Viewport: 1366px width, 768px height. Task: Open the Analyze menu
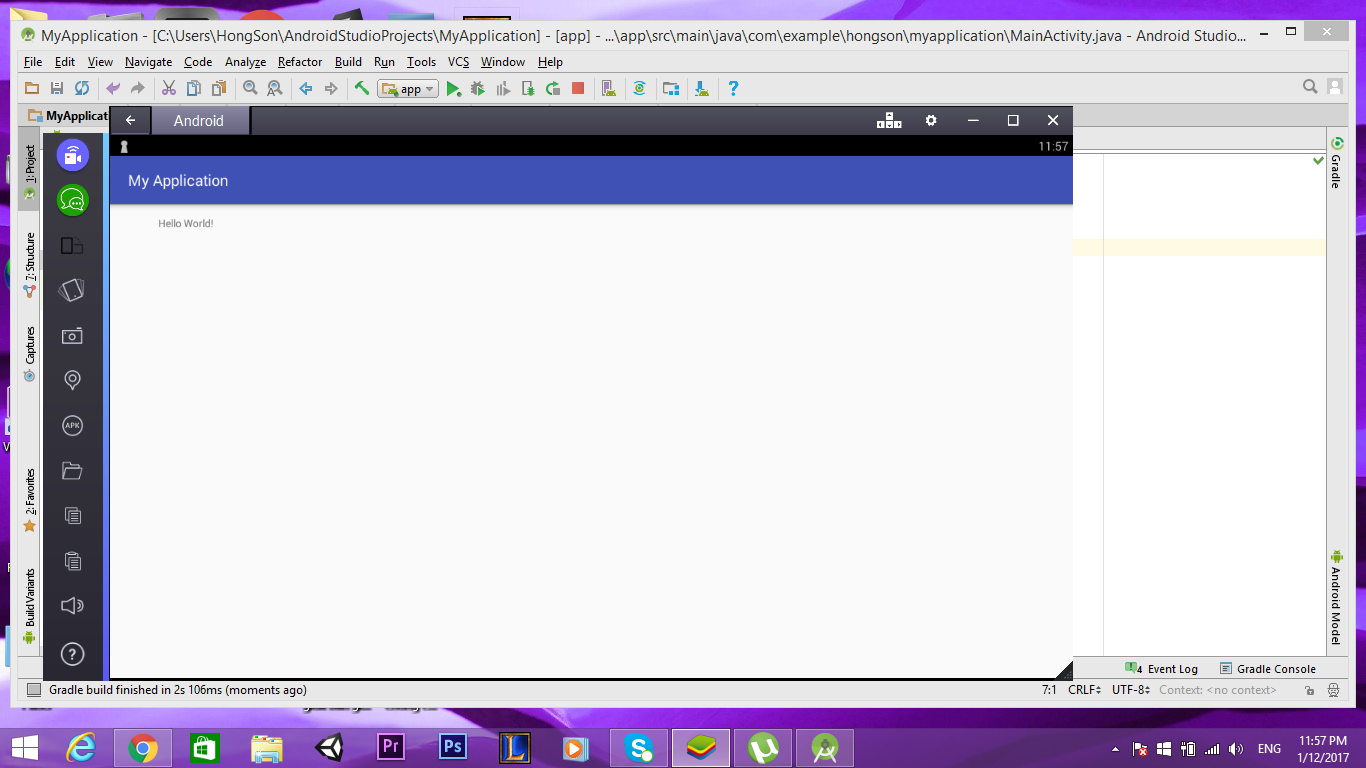245,62
